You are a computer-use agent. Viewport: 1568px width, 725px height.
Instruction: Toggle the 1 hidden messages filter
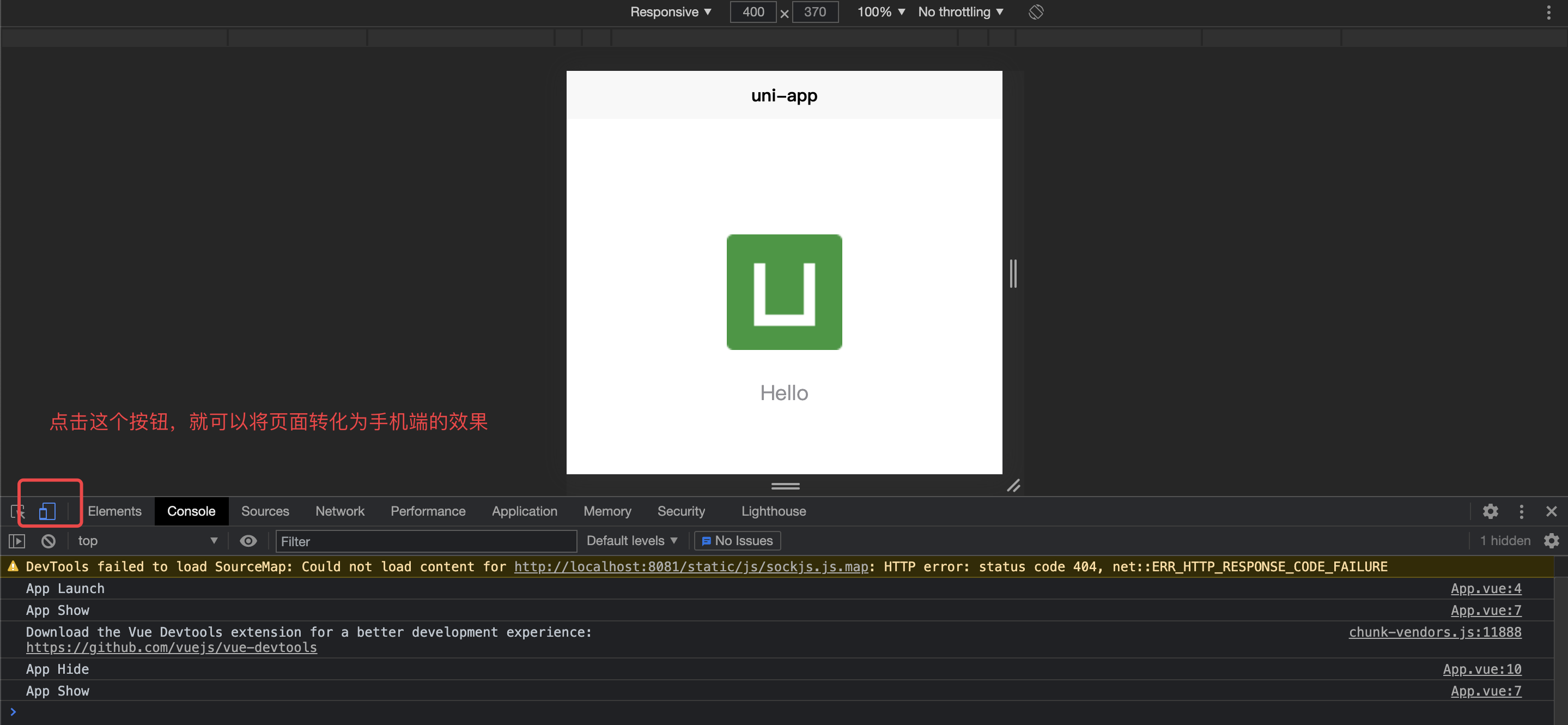point(1500,540)
